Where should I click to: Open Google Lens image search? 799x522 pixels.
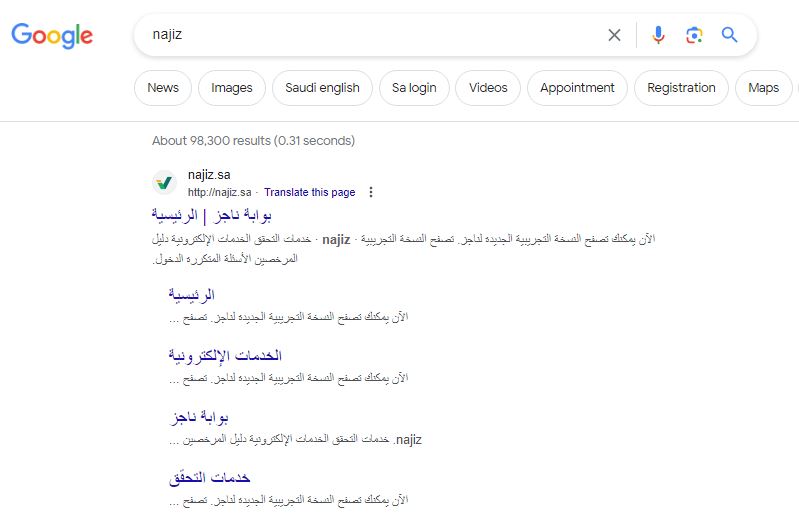(x=694, y=35)
